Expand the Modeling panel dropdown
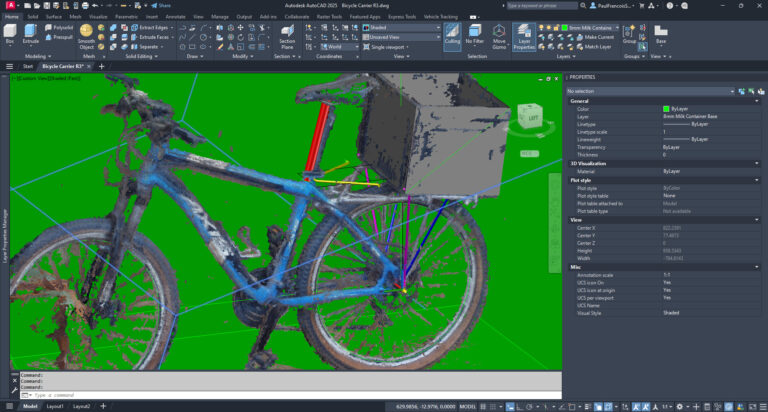Screen dimensions: 768x412 (x=38, y=56)
